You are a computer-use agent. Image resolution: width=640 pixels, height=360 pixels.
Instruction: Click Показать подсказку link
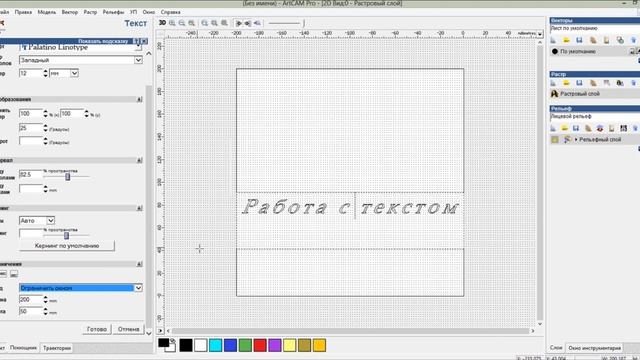click(103, 41)
